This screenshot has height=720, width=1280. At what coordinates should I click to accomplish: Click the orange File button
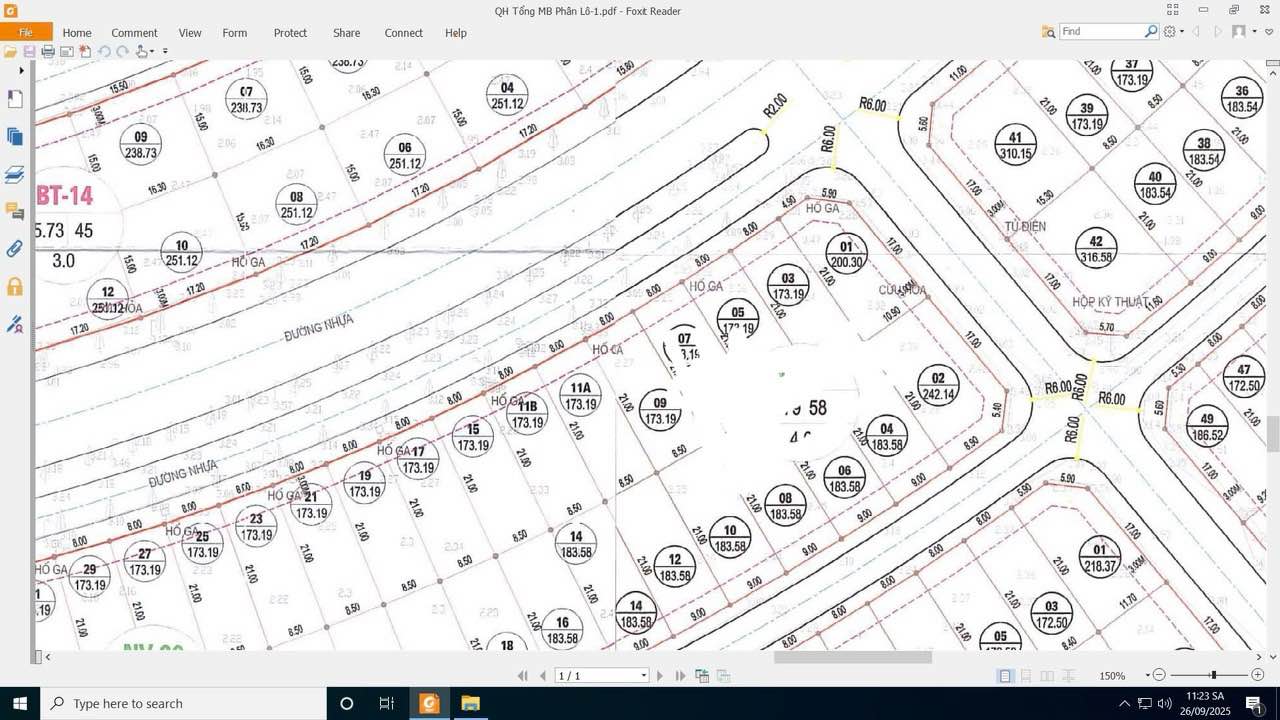[27, 32]
